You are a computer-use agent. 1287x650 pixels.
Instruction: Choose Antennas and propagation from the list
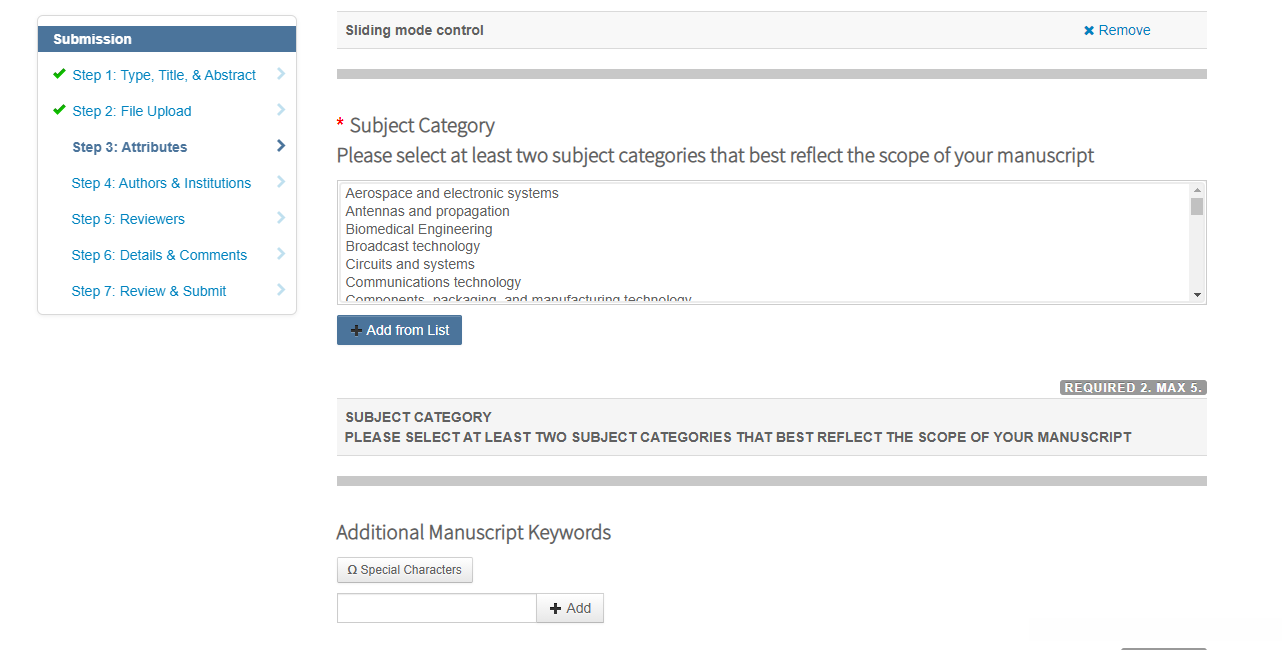coord(427,211)
